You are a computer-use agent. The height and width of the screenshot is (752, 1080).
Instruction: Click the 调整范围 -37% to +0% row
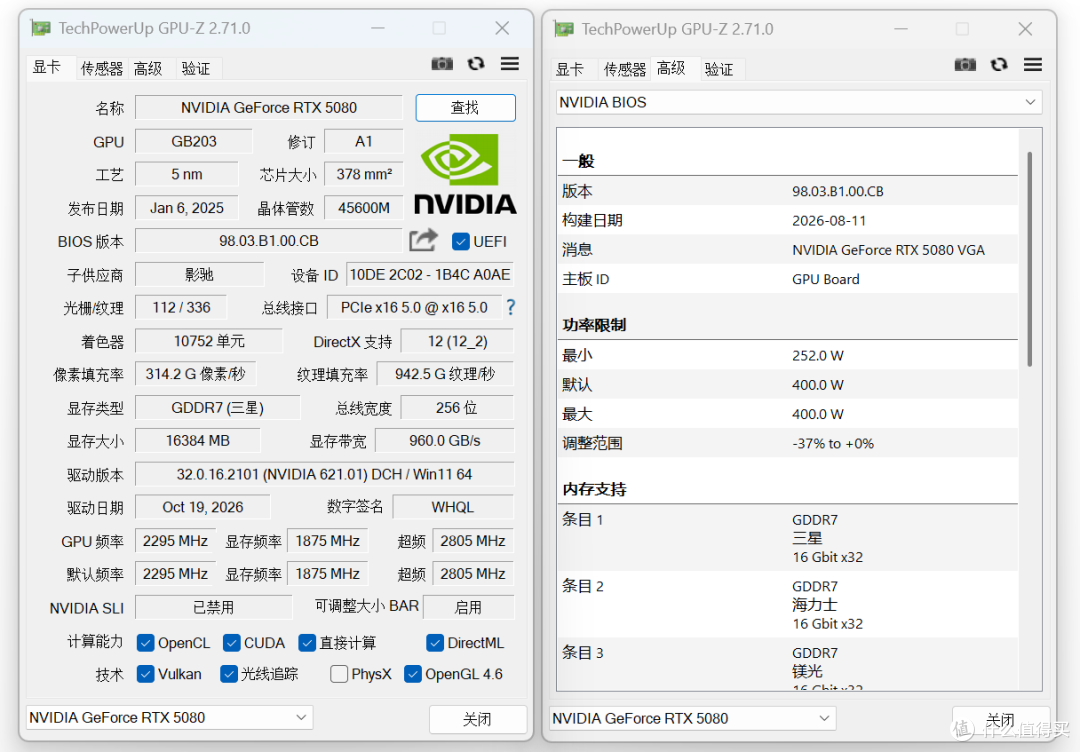pyautogui.click(x=787, y=443)
